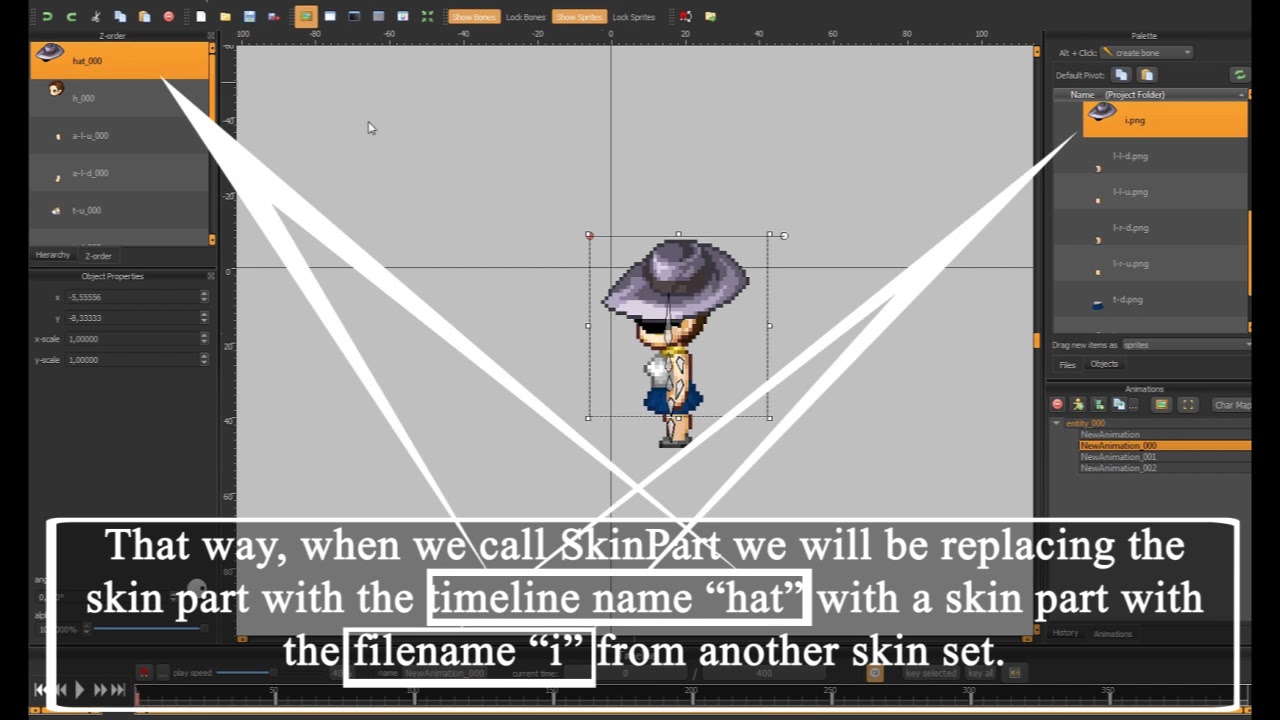Click the green picture icon in Animations
This screenshot has width=1280, height=720.
(1161, 405)
